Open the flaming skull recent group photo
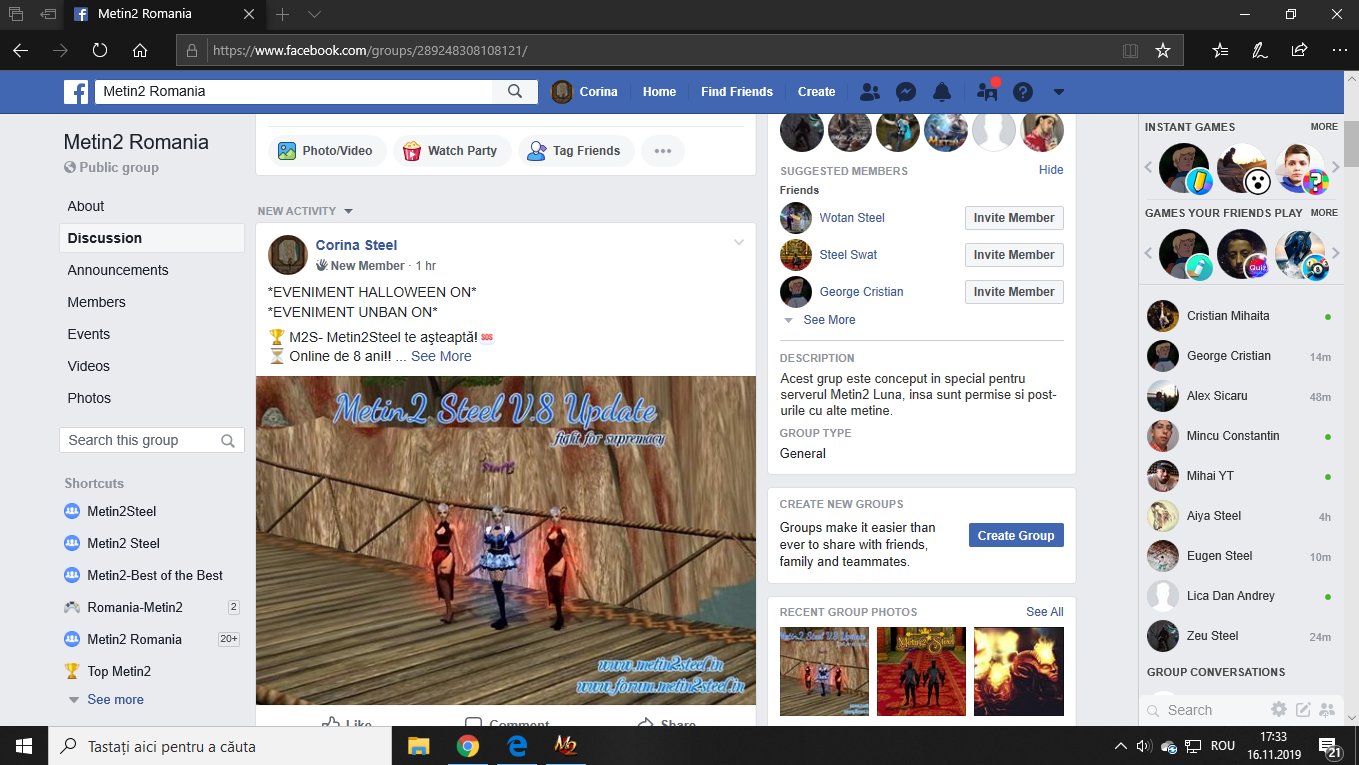This screenshot has height=765, width=1359. click(1019, 672)
